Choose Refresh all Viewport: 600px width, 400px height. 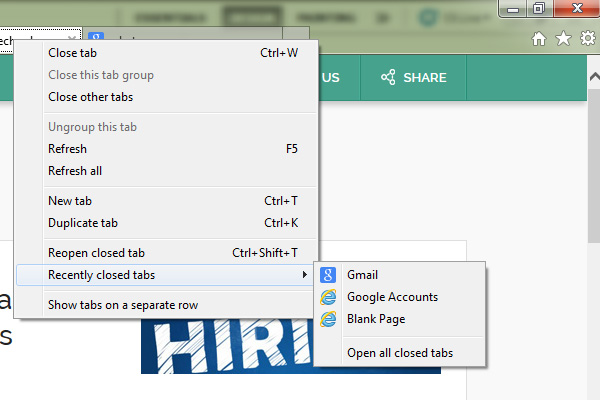point(166,171)
